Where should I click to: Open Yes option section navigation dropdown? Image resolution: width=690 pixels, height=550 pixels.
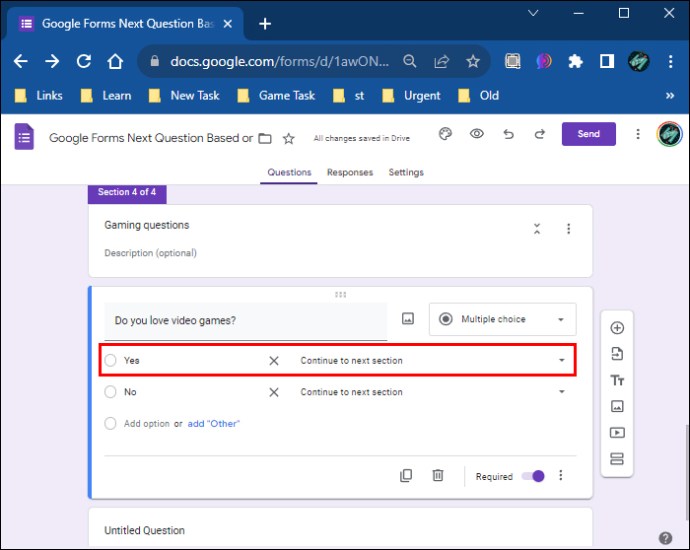(x=432, y=360)
